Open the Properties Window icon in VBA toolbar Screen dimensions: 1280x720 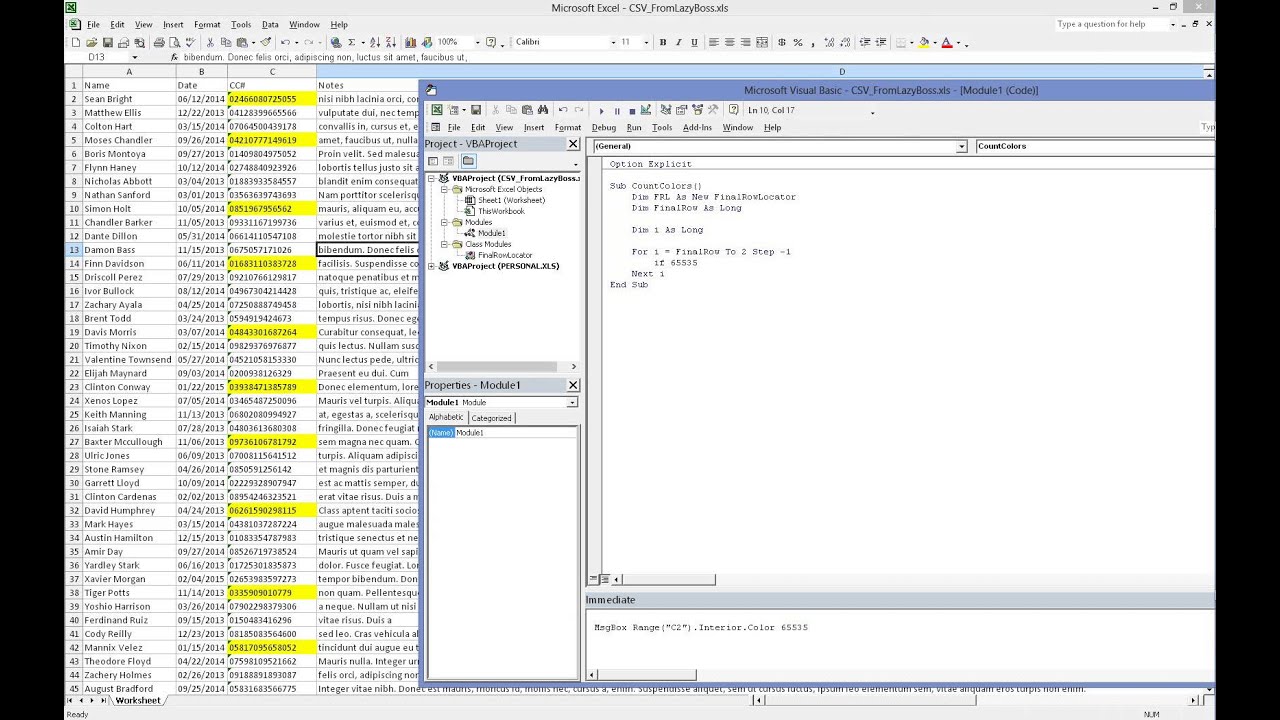click(x=682, y=110)
